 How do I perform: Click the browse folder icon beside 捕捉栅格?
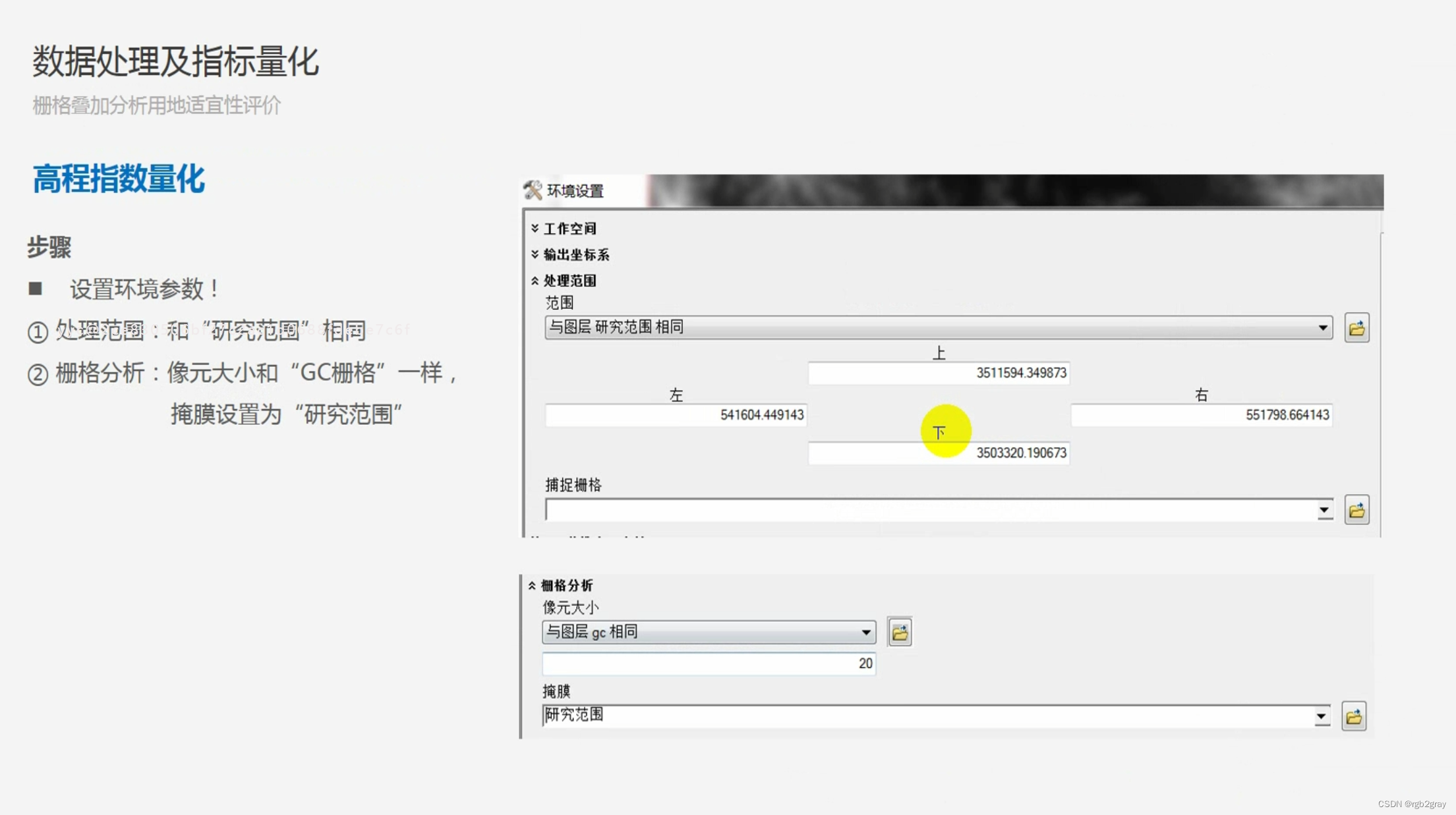[x=1356, y=510]
